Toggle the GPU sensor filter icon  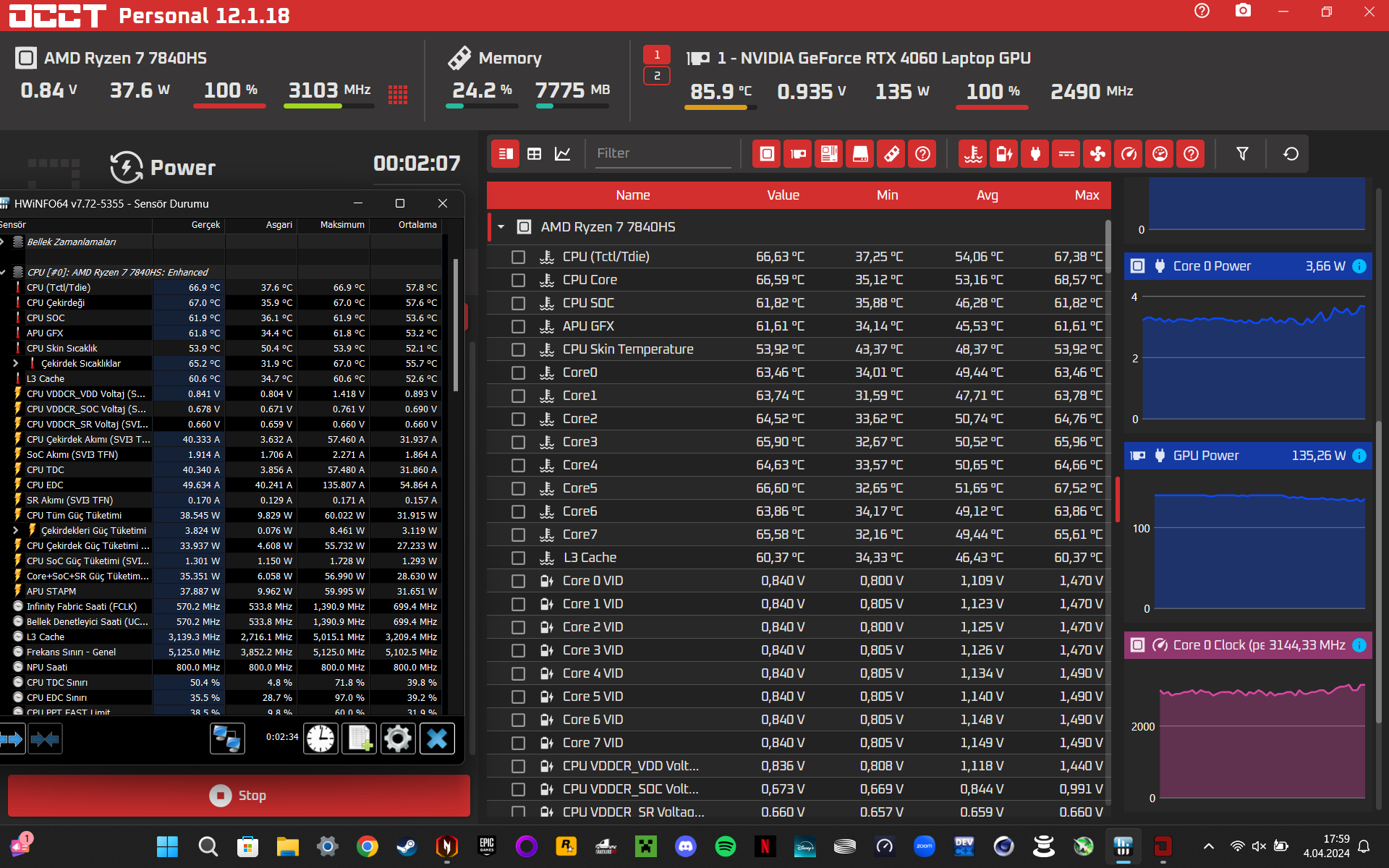point(798,154)
